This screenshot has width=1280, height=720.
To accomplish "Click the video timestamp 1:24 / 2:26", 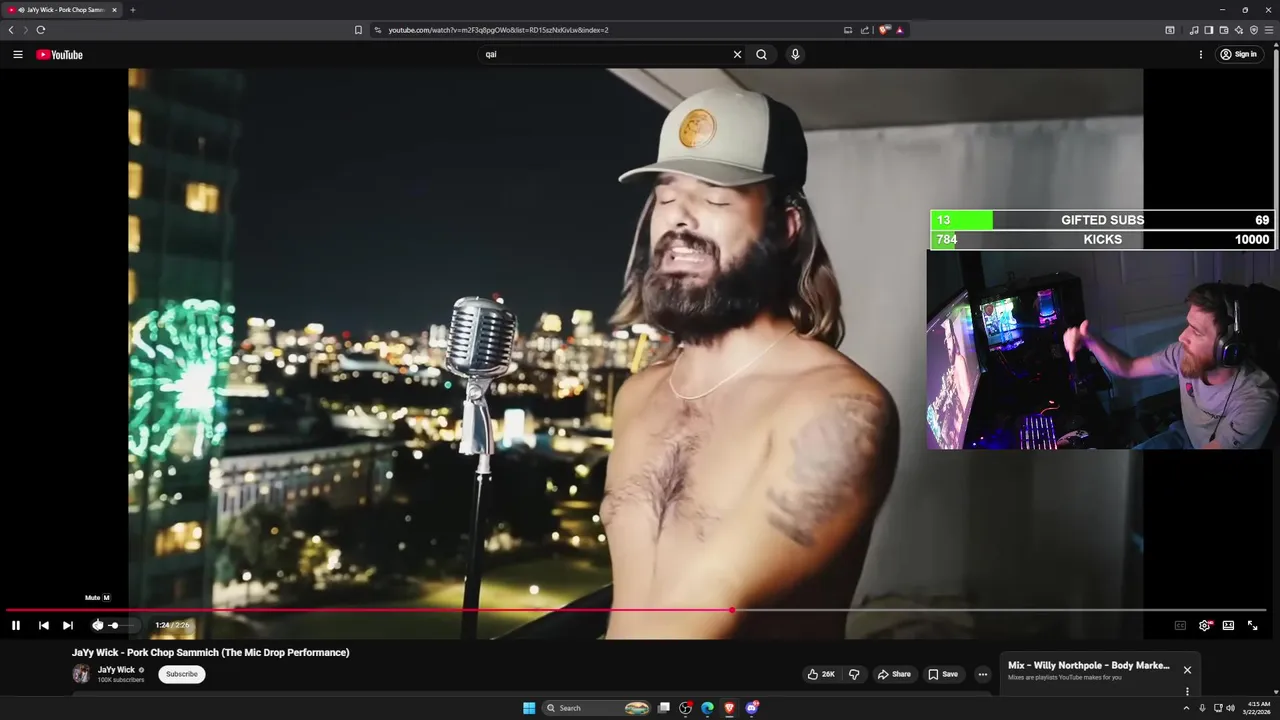I will pos(172,625).
